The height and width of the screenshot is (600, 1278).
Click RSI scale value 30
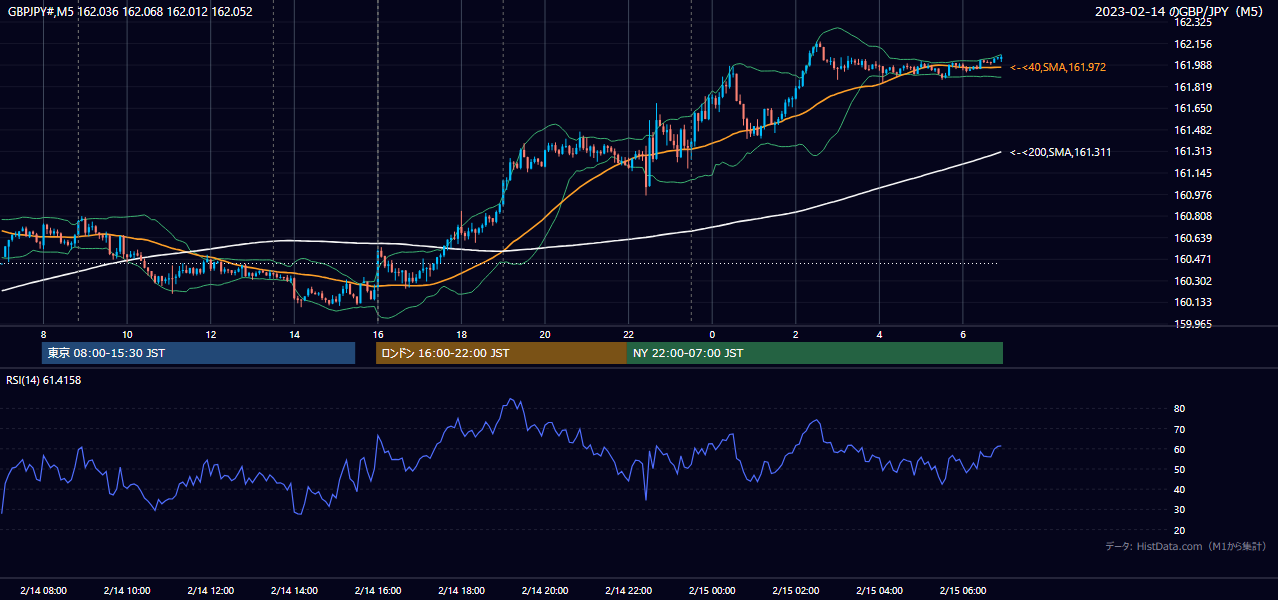coord(1179,510)
